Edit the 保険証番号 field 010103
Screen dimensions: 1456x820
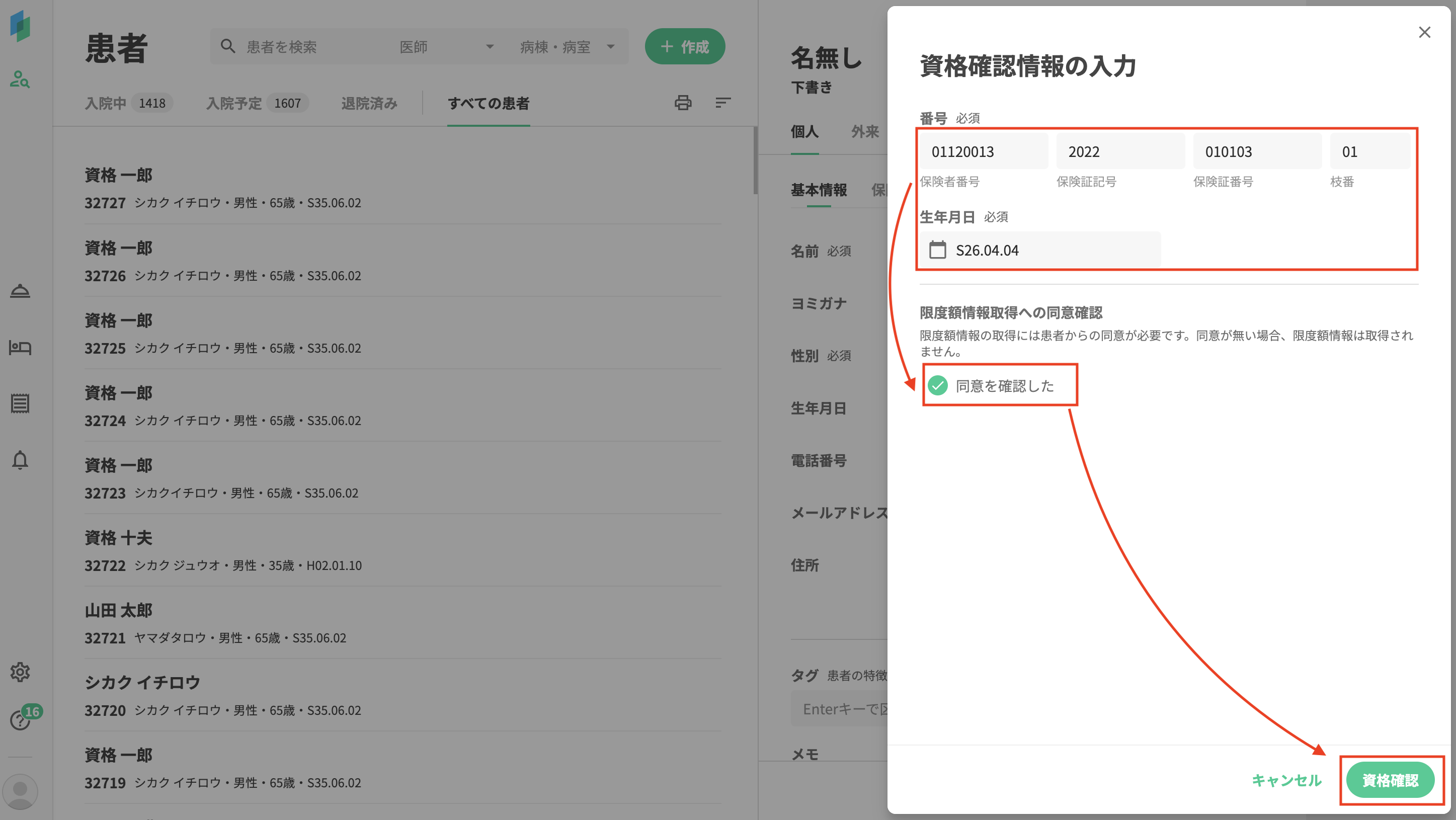(1257, 151)
